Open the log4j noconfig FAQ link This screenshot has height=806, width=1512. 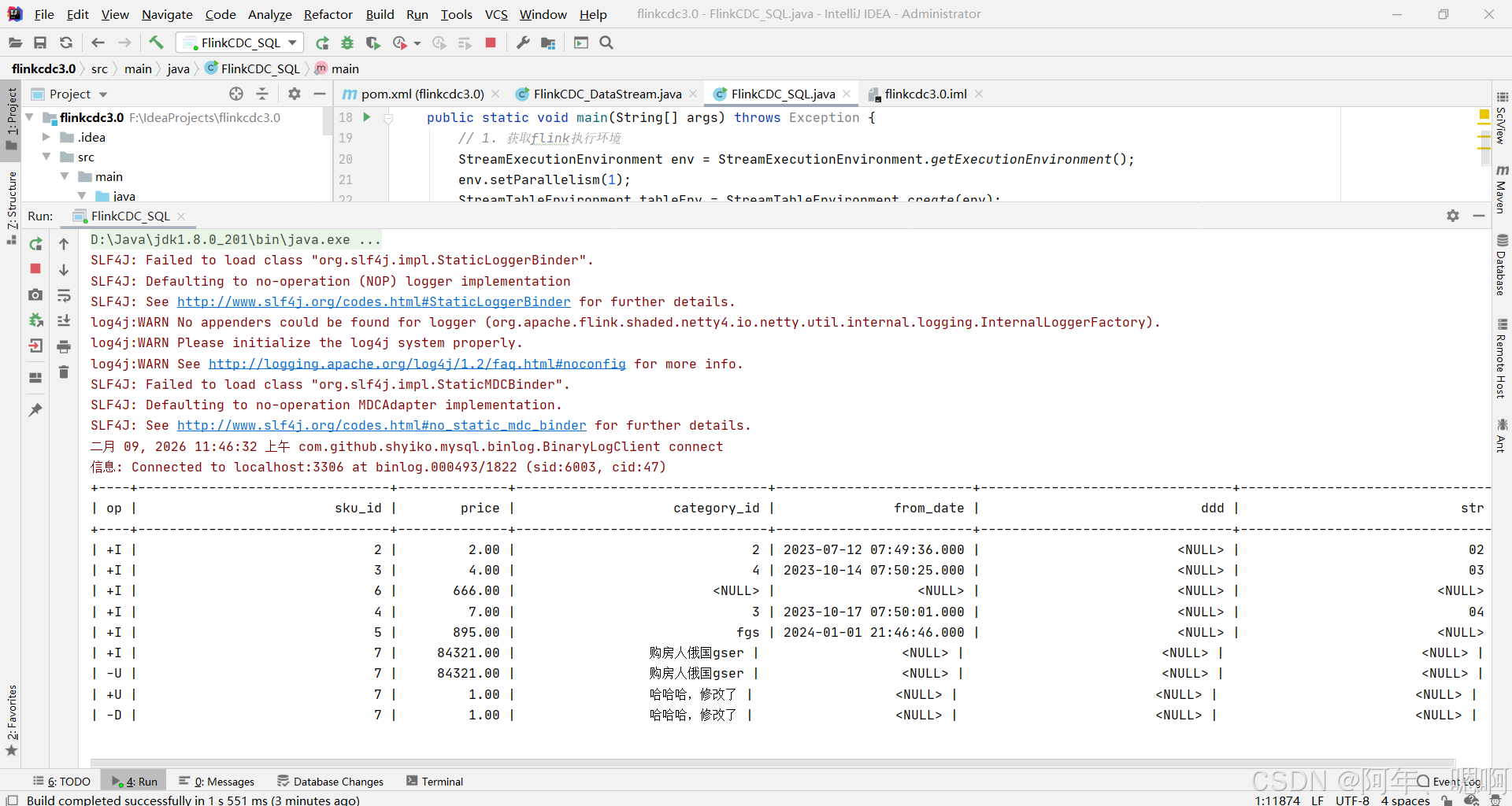(417, 364)
